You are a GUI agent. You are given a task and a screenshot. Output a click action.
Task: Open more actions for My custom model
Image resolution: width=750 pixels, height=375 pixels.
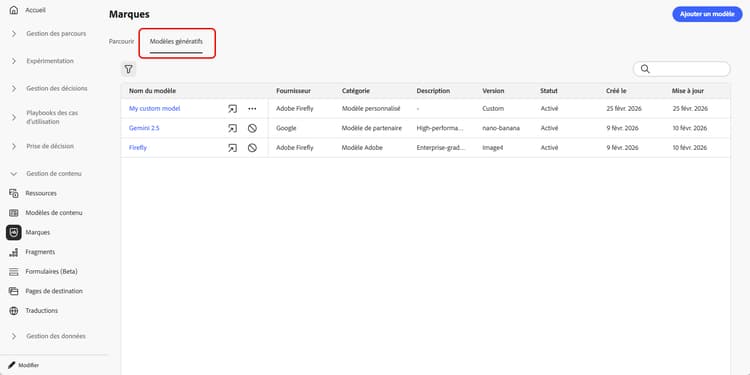tap(252, 109)
